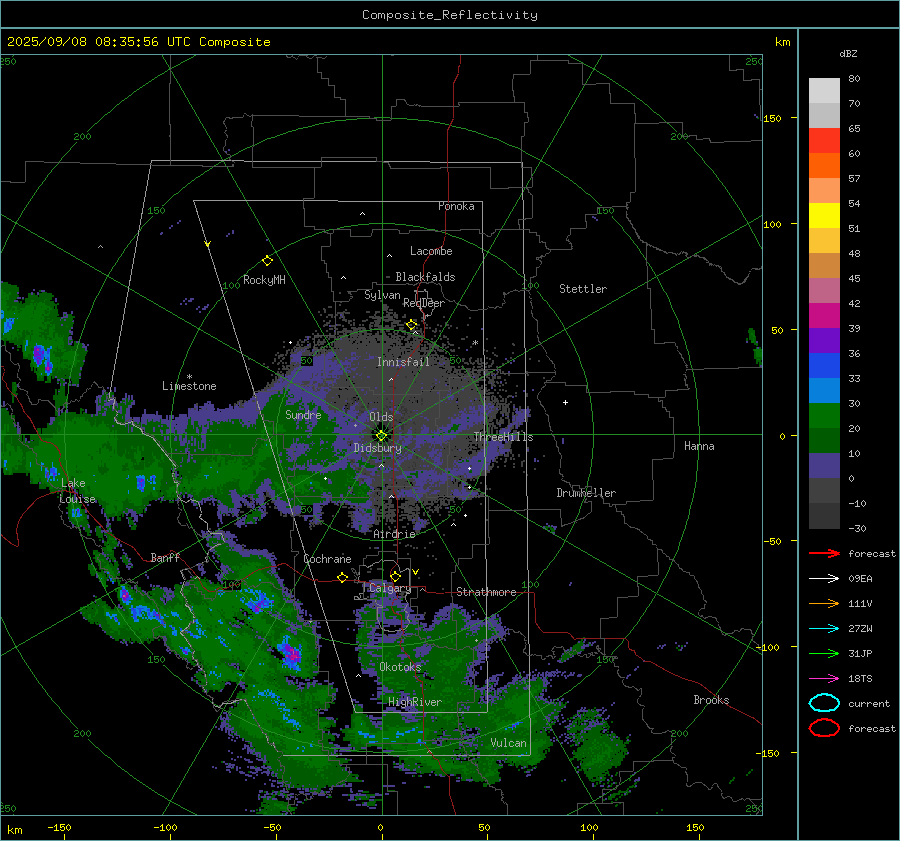Click the orange 111V arrow icon
900x841 pixels.
point(824,603)
